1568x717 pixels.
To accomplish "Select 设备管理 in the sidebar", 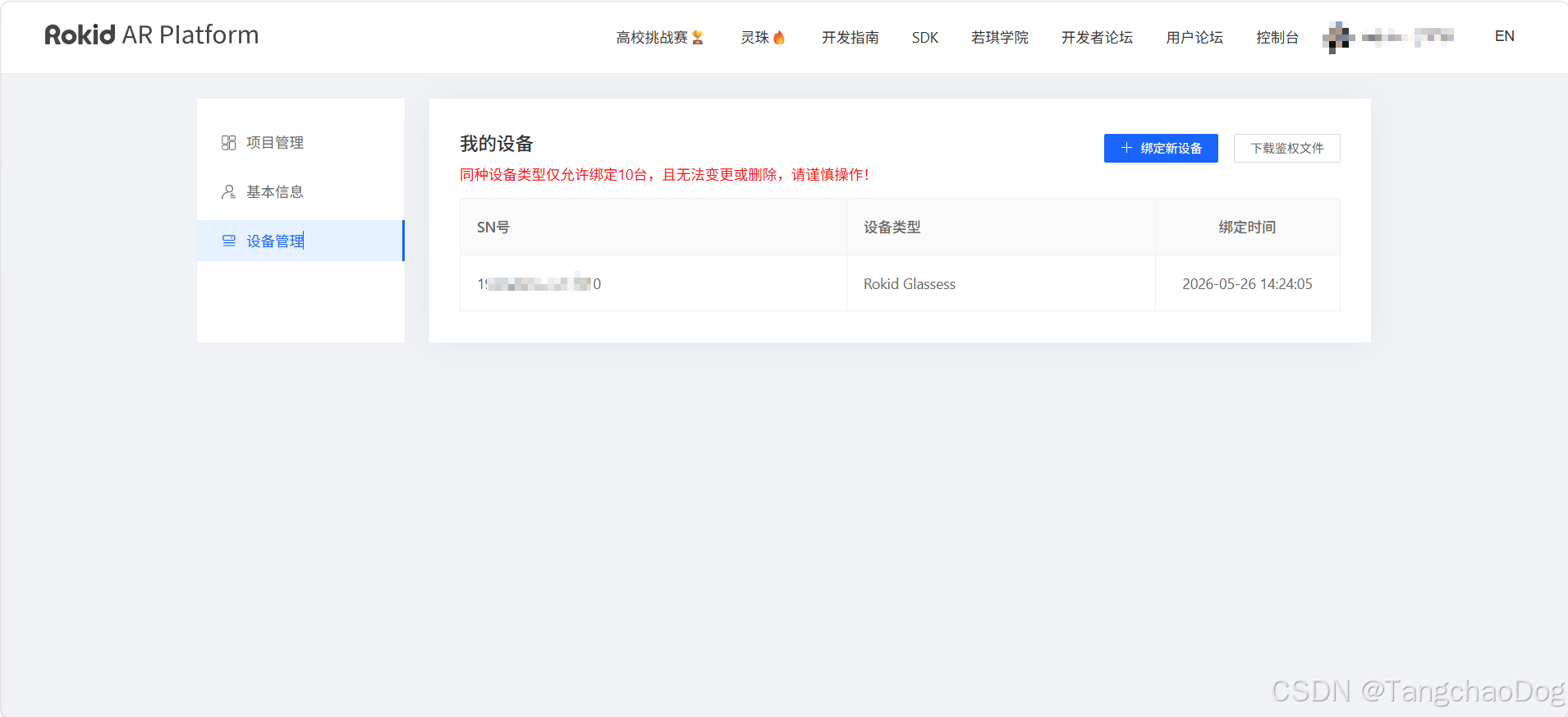I will [300, 241].
